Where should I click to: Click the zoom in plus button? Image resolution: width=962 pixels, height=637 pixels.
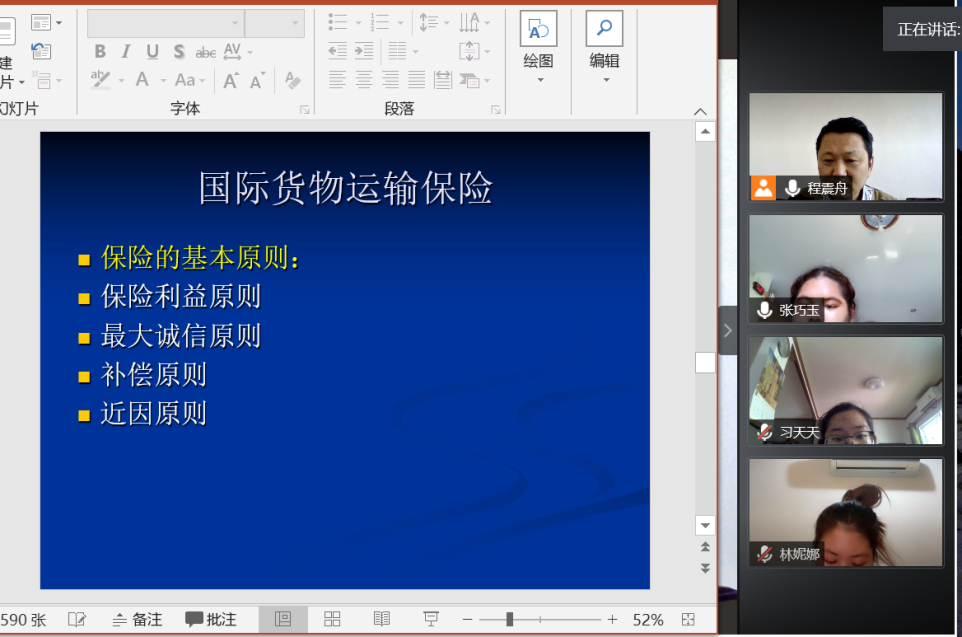pos(613,620)
